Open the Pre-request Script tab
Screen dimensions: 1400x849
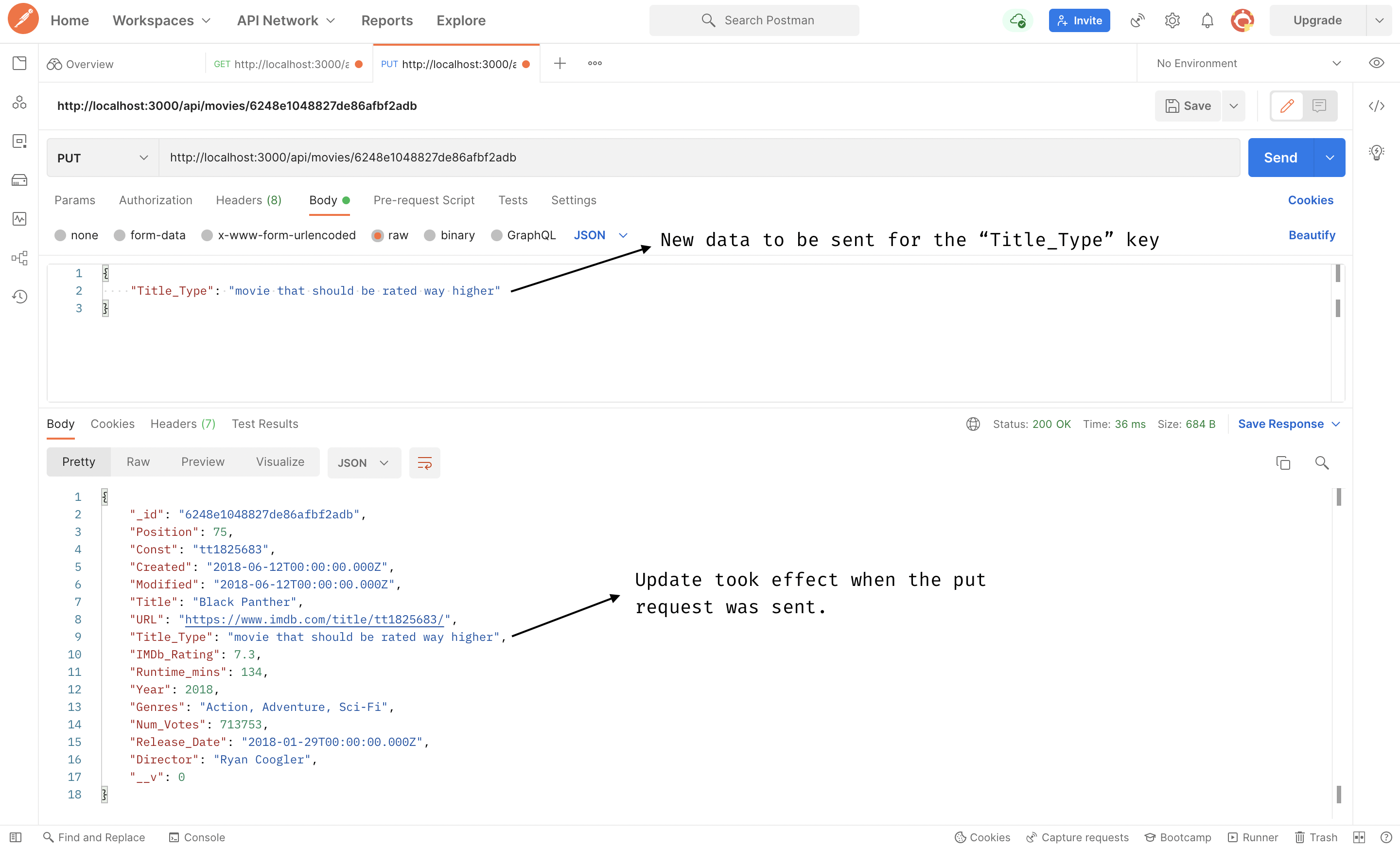423,200
